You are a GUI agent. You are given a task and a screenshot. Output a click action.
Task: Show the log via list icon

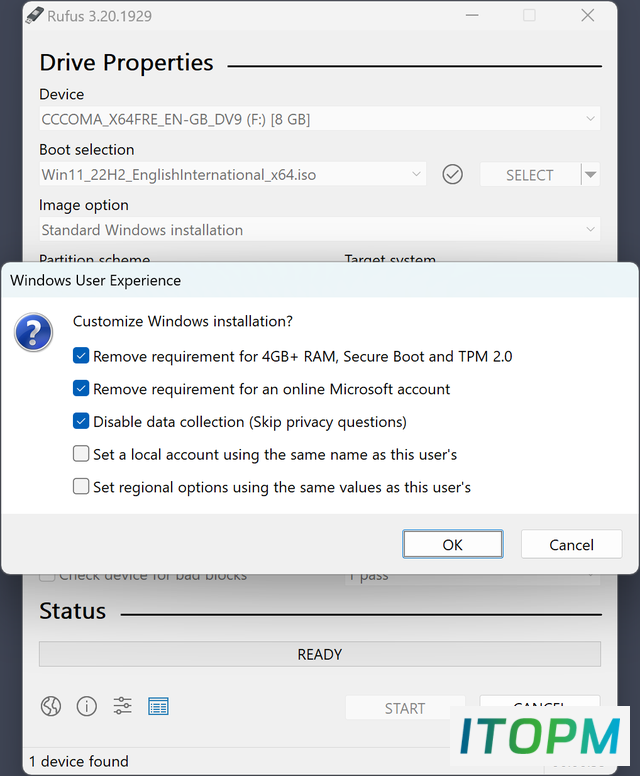(158, 706)
